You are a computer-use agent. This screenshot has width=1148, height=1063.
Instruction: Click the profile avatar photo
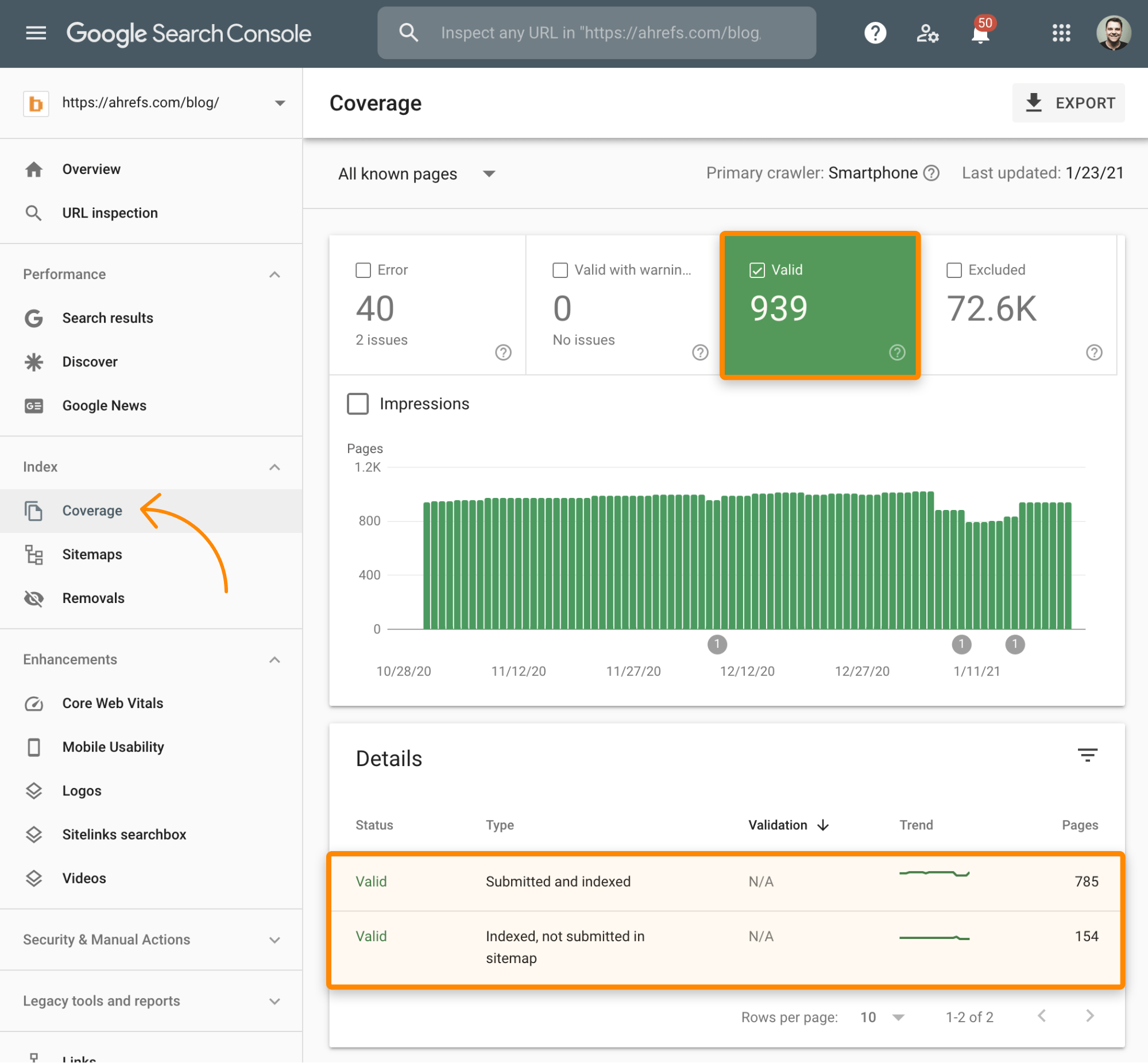[x=1113, y=33]
